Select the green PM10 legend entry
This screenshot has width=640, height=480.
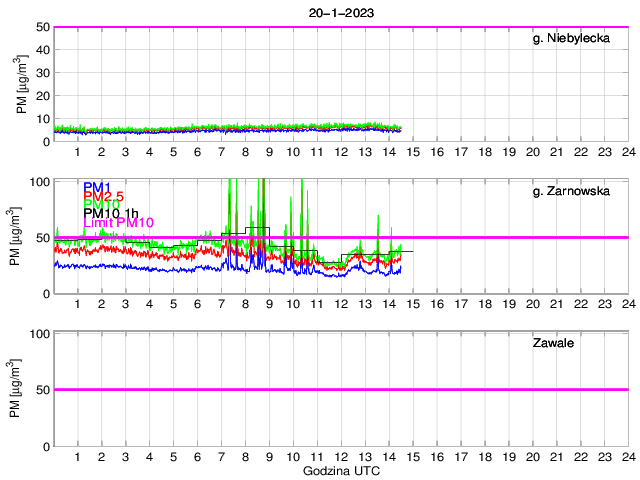click(101, 204)
